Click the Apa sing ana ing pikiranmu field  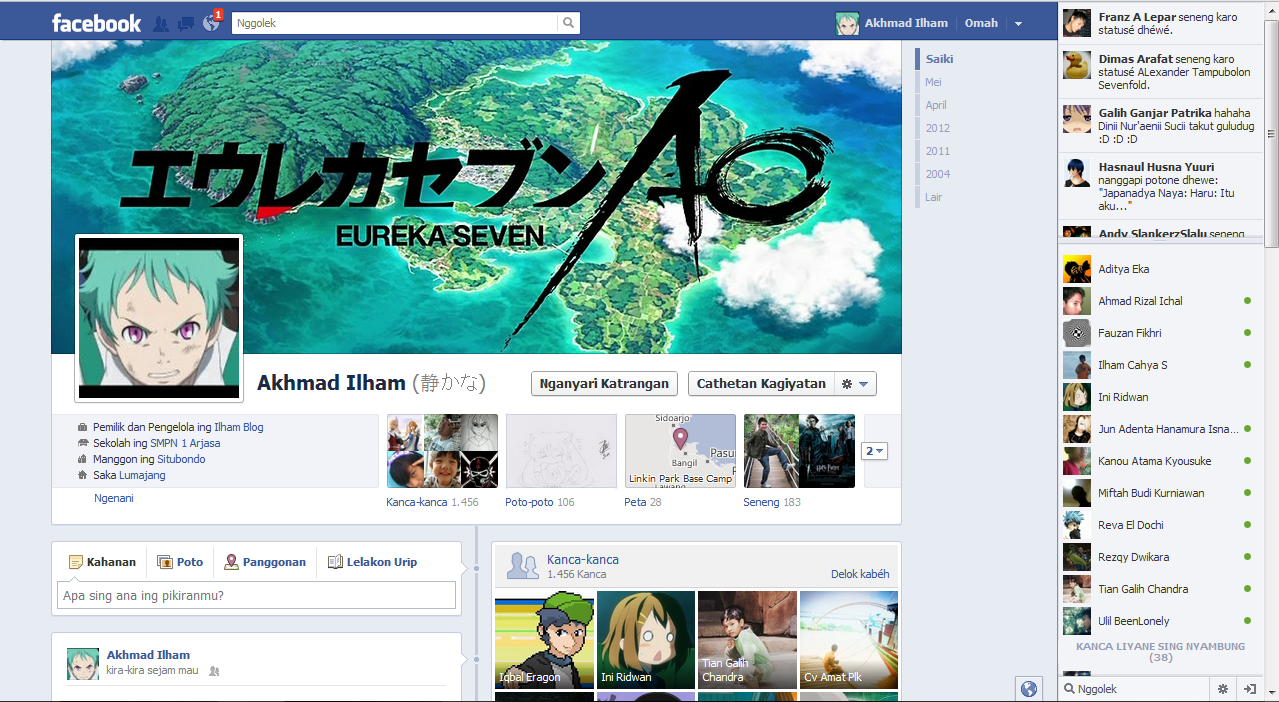(256, 595)
